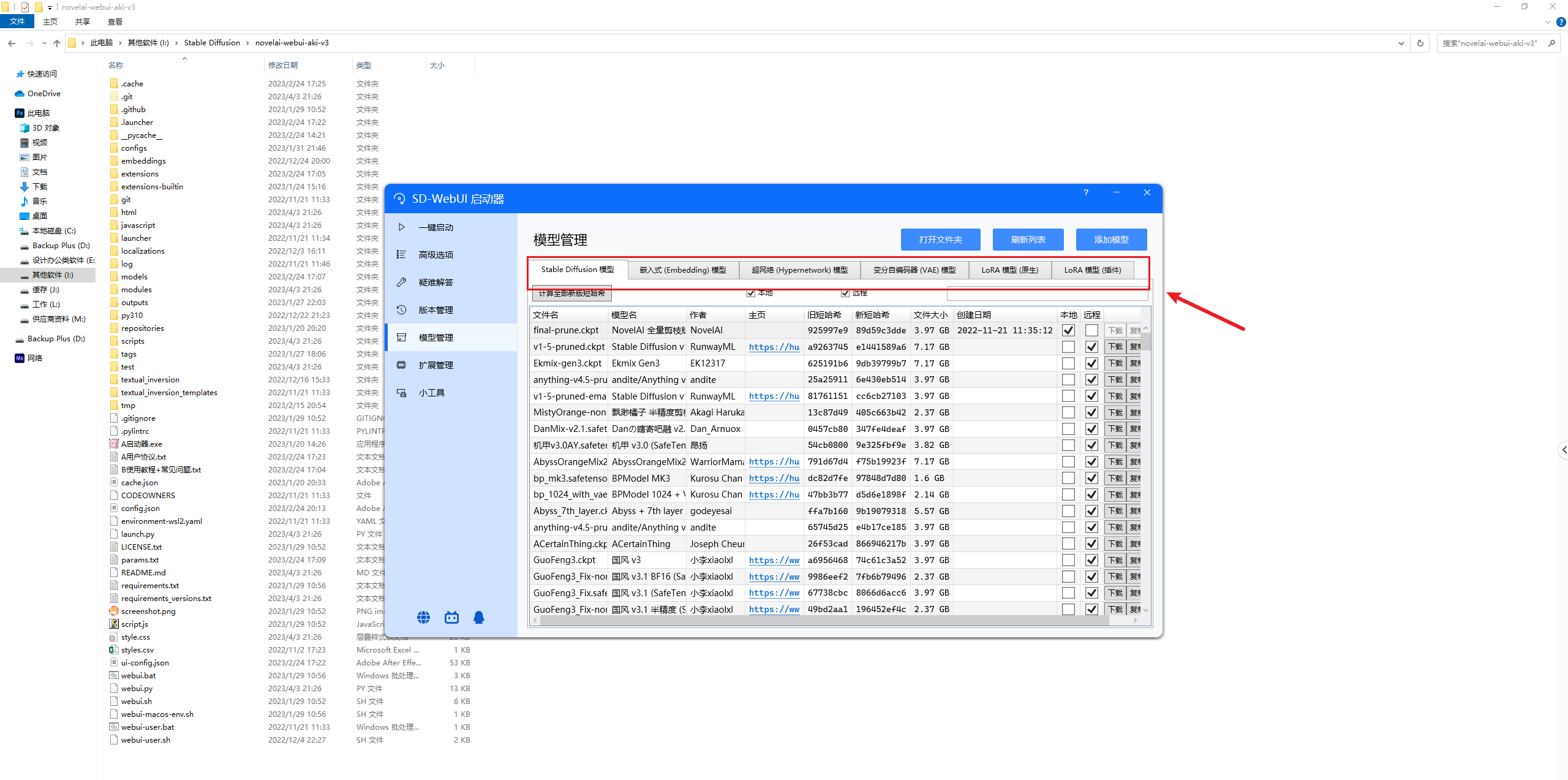Screen dimensions: 1568x780
Task: Select 快速访问 star icon in navigation pane
Action: coord(20,74)
